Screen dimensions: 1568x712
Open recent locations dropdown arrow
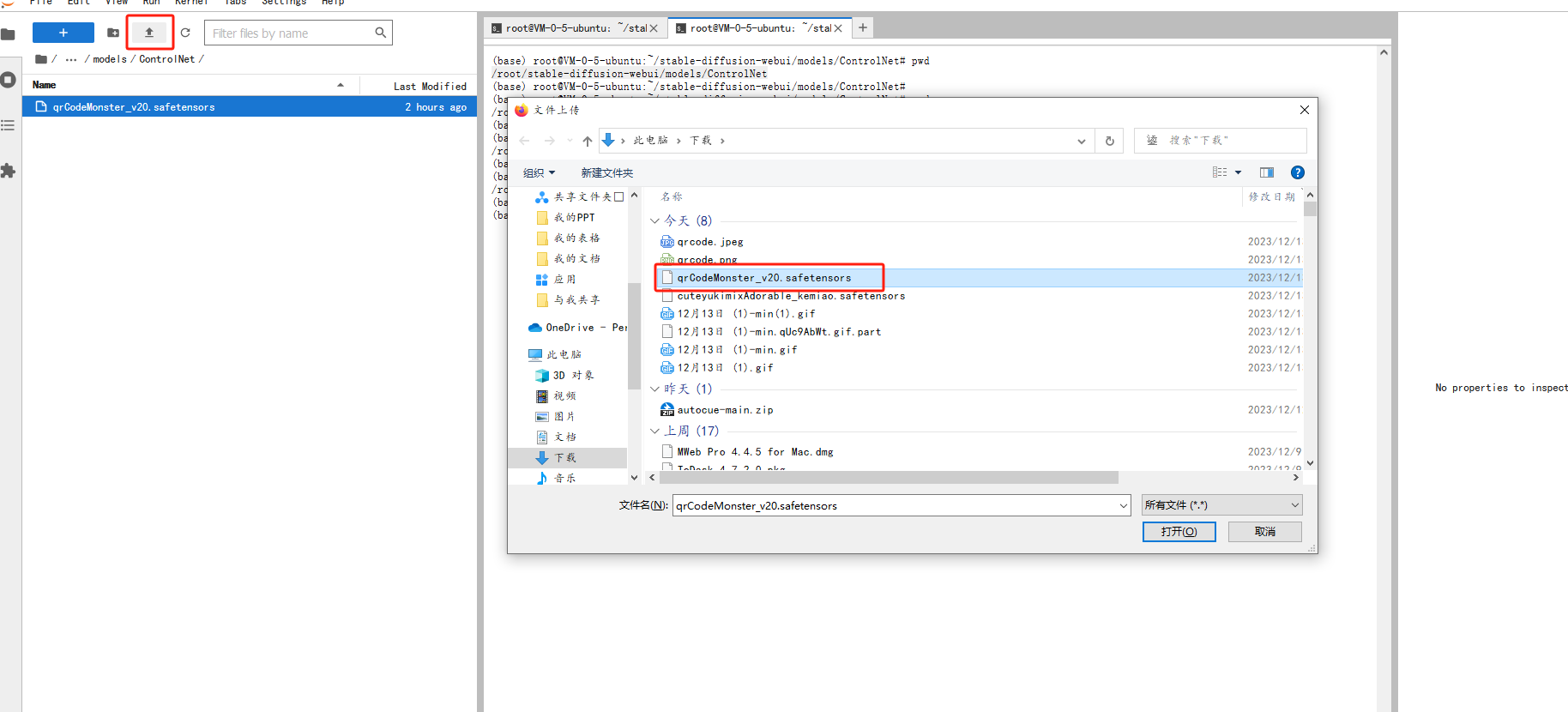point(570,141)
